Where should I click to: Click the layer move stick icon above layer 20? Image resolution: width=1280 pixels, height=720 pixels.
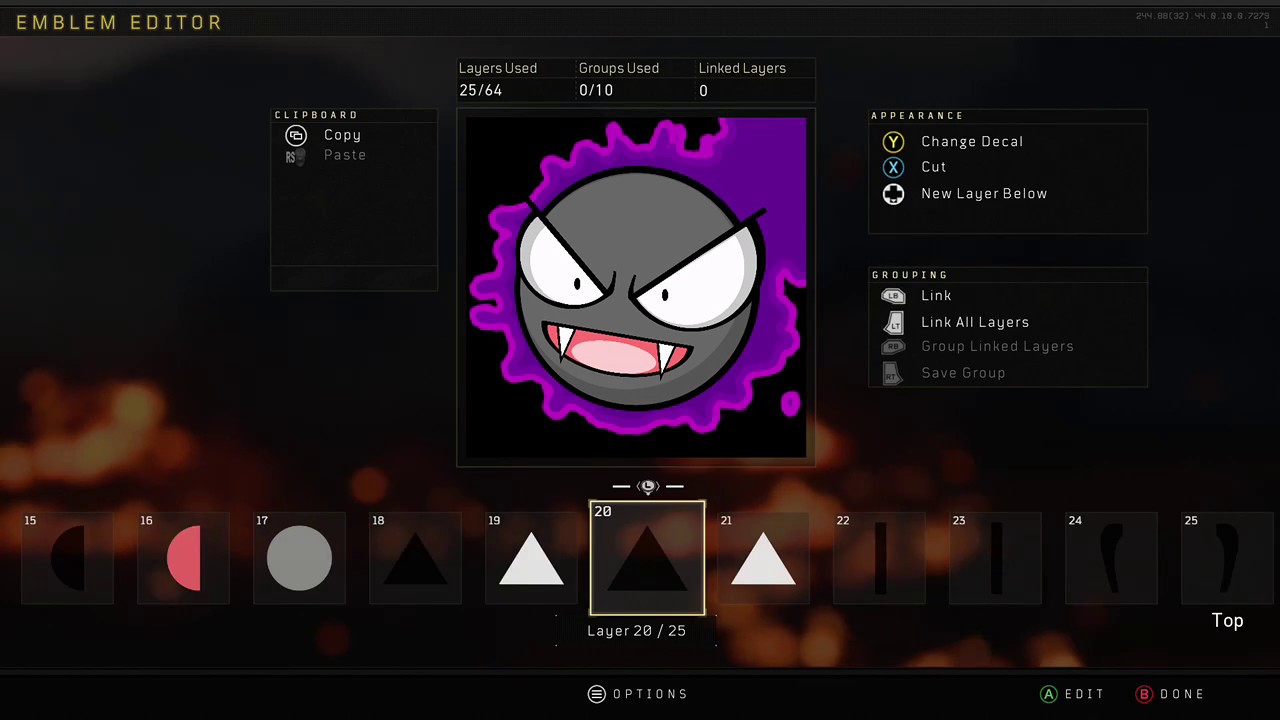click(x=648, y=487)
